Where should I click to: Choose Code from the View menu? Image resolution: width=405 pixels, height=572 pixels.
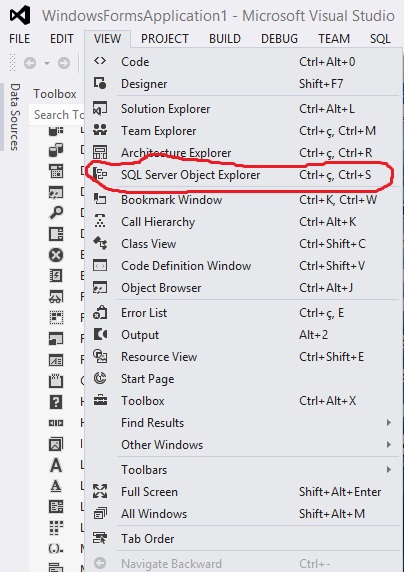pos(241,61)
